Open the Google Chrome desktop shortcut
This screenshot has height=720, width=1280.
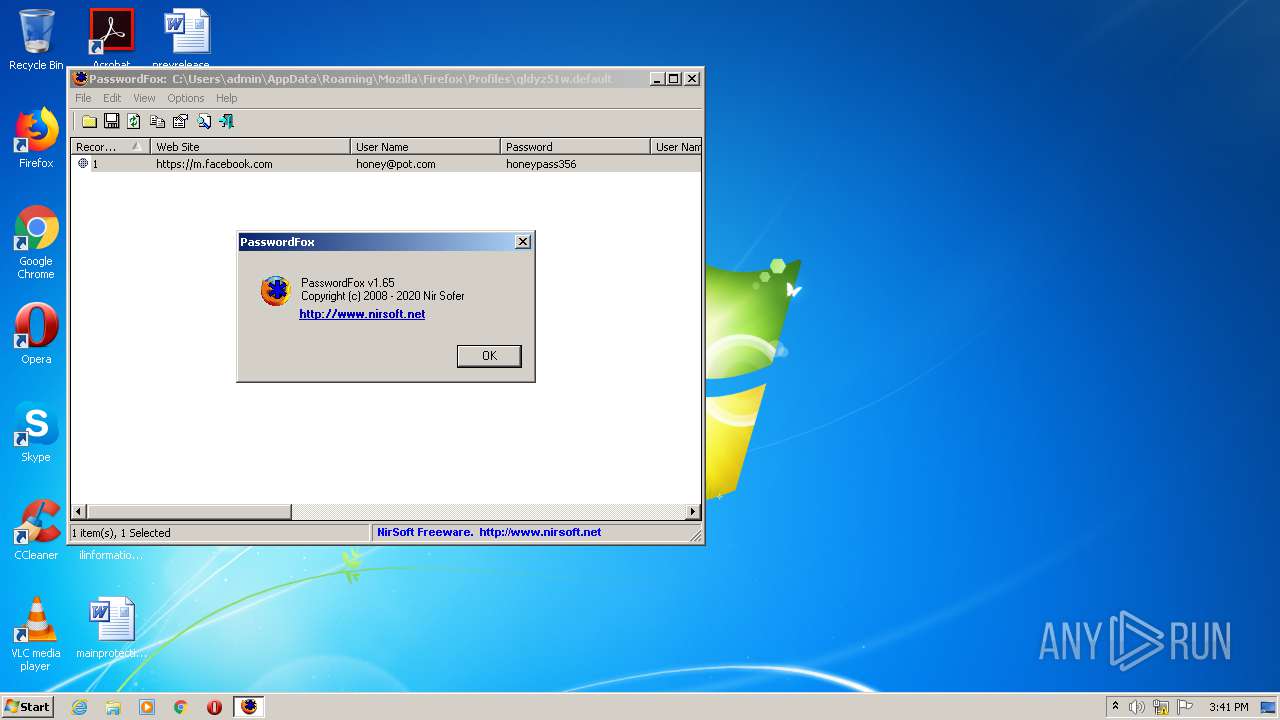point(36,242)
